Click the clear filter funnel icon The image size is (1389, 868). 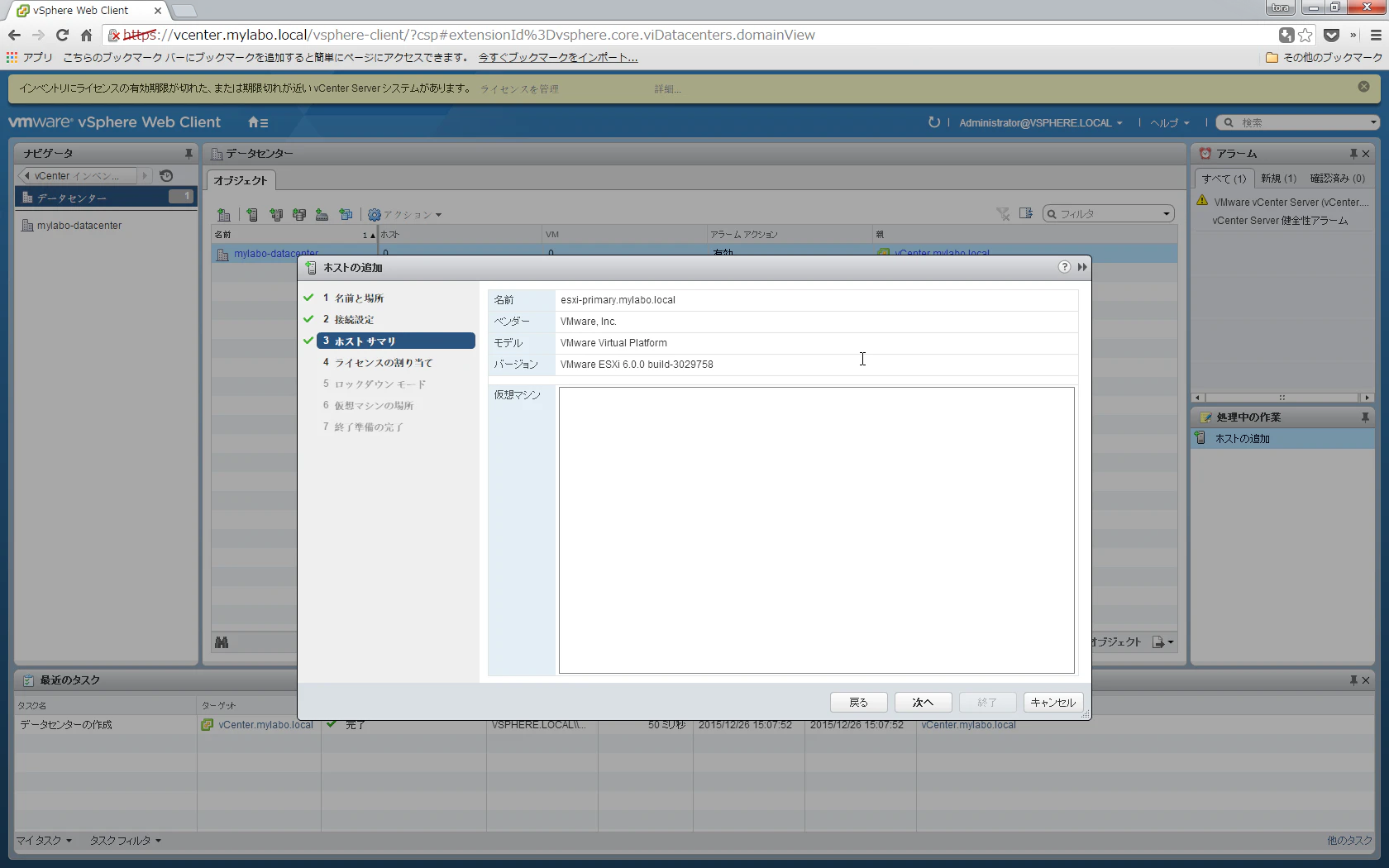click(1003, 214)
